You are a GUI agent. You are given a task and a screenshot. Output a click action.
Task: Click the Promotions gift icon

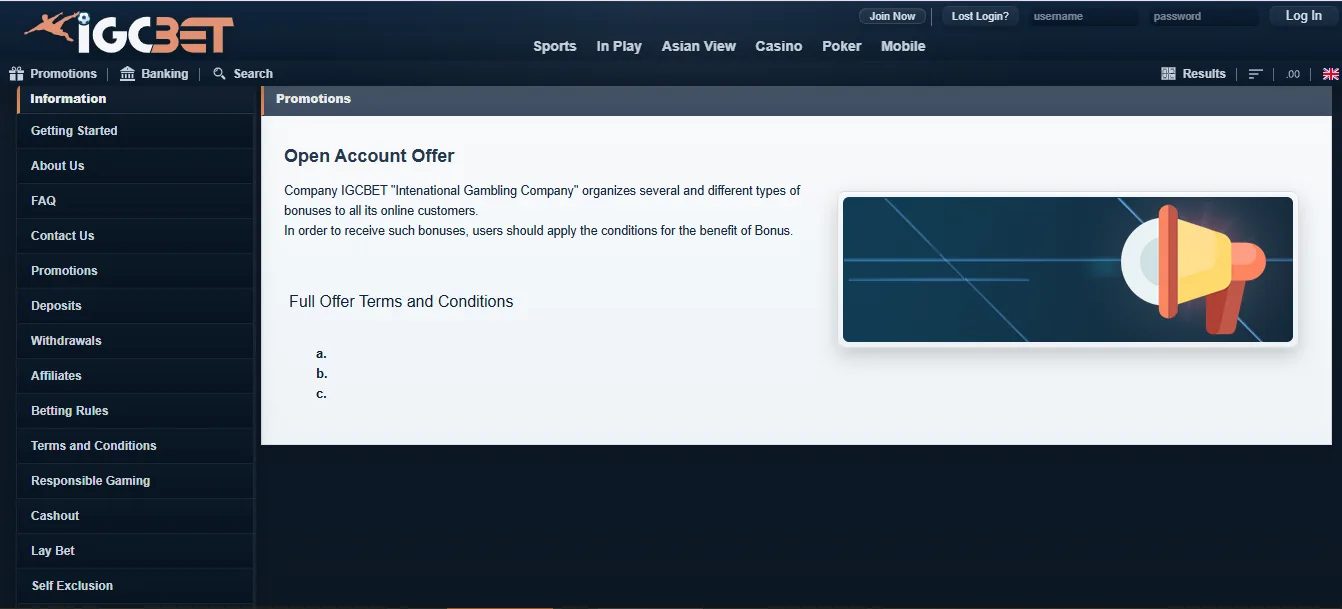tap(16, 74)
